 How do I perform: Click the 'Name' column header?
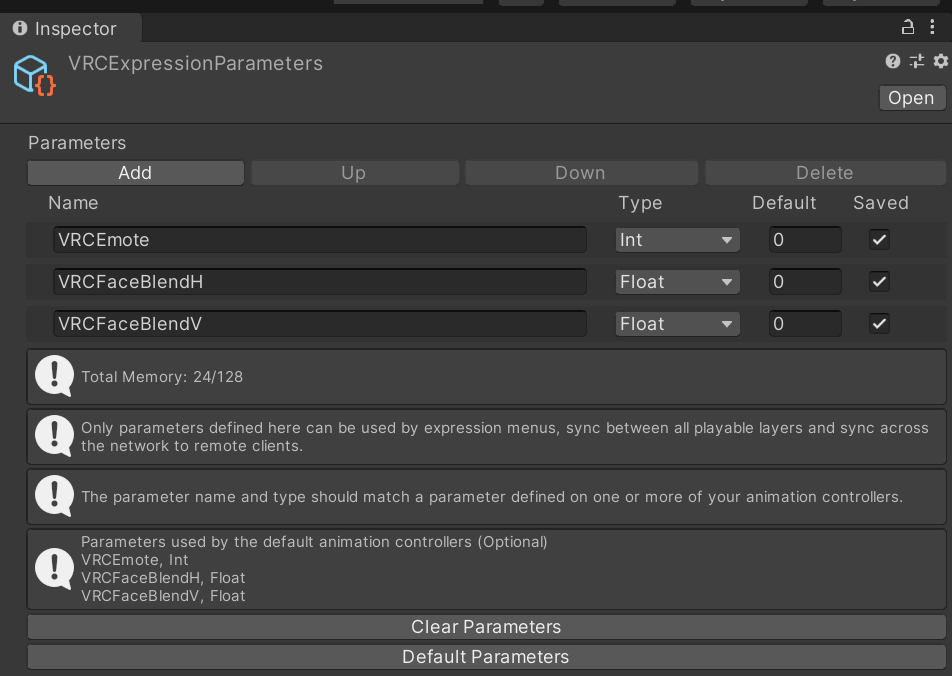click(x=73, y=203)
